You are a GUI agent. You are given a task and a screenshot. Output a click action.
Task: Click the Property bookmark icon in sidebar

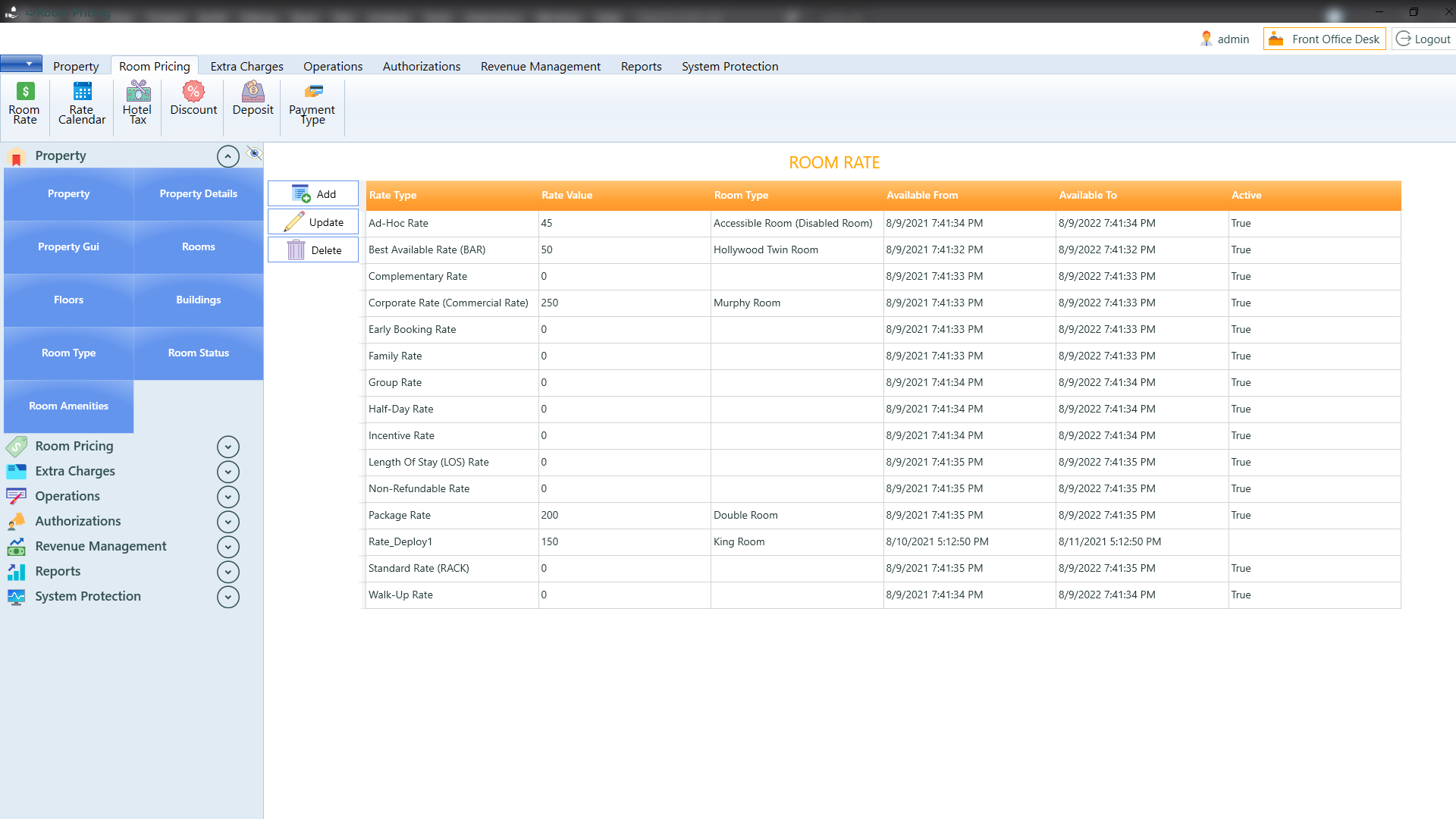coord(16,157)
